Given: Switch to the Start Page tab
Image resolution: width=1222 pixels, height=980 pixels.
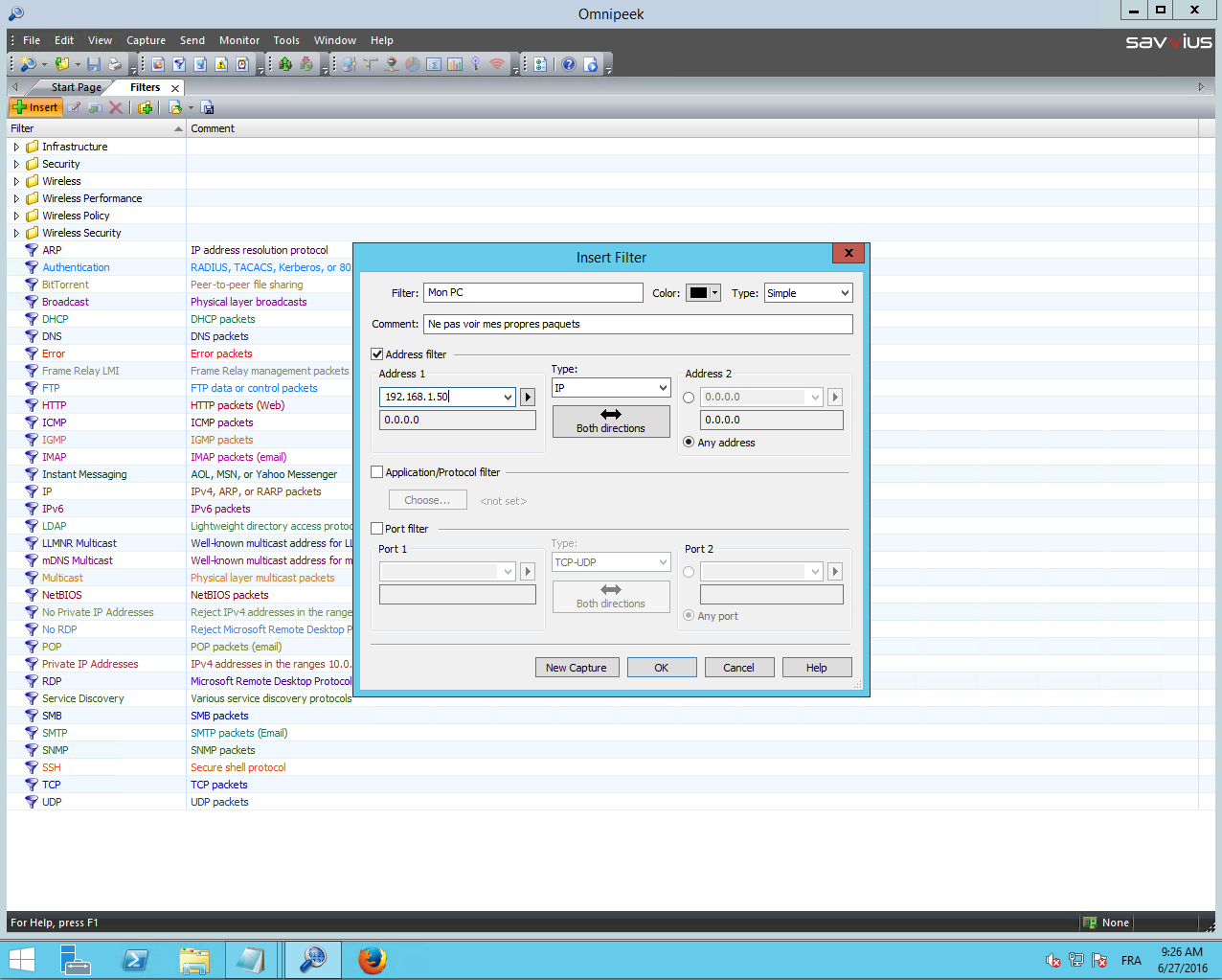Looking at the screenshot, I should [x=77, y=87].
